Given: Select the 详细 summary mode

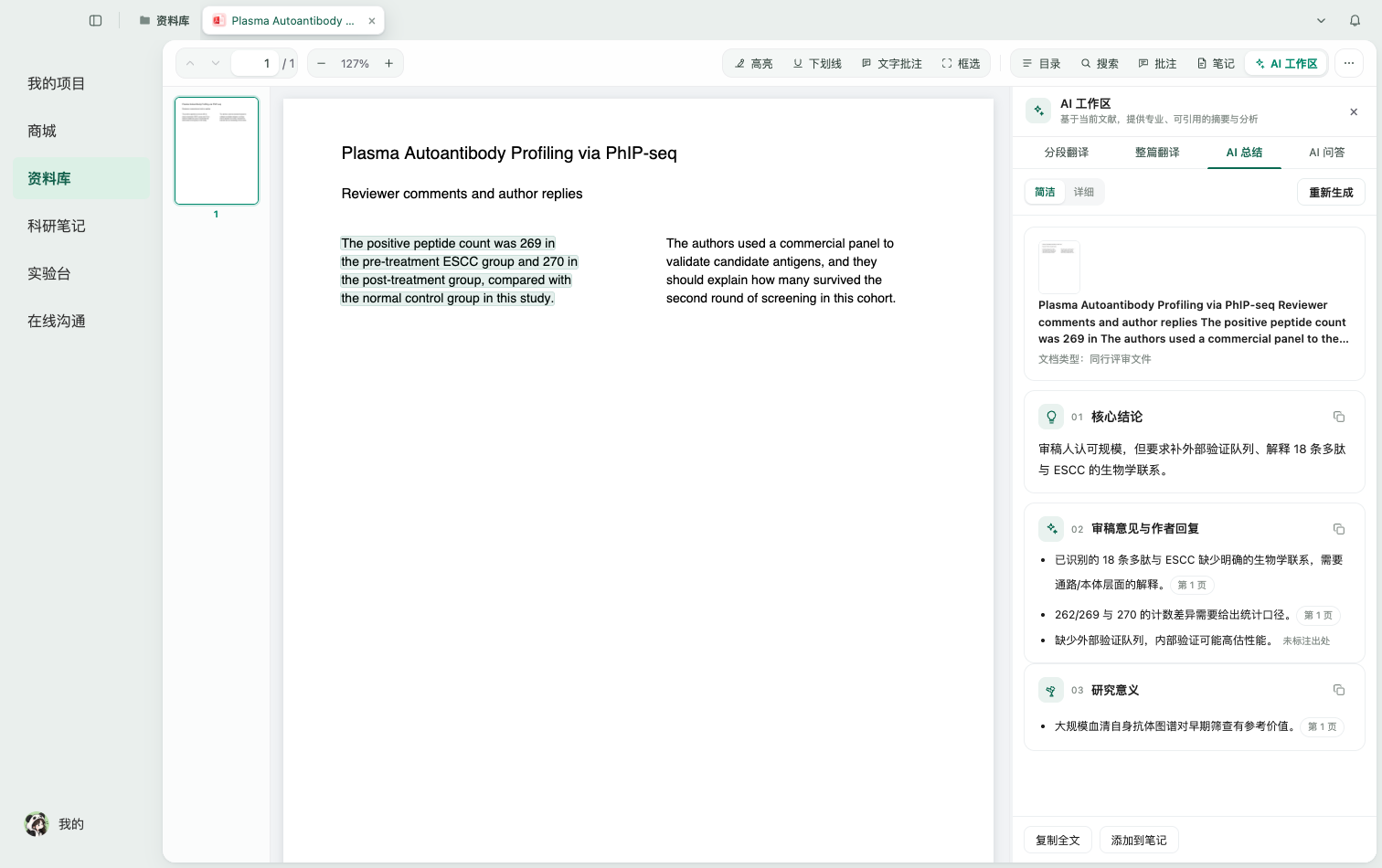Looking at the screenshot, I should (1084, 192).
